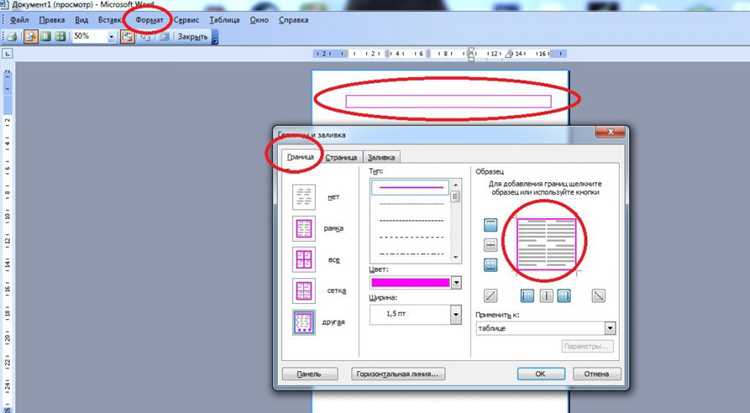Open the Сервис menu
The height and width of the screenshot is (413, 750).
tap(186, 20)
